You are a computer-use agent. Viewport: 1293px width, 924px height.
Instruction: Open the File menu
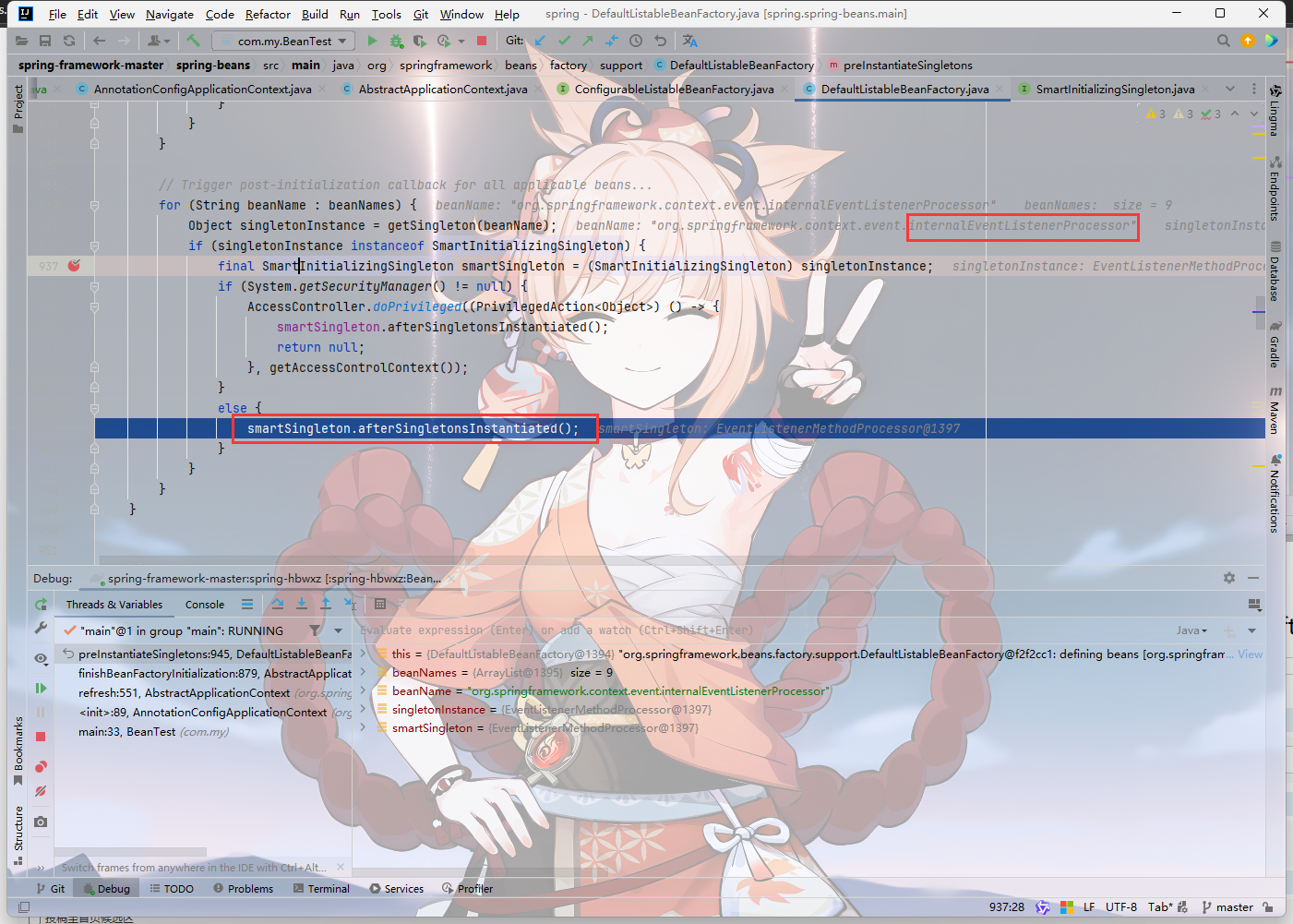tap(57, 14)
